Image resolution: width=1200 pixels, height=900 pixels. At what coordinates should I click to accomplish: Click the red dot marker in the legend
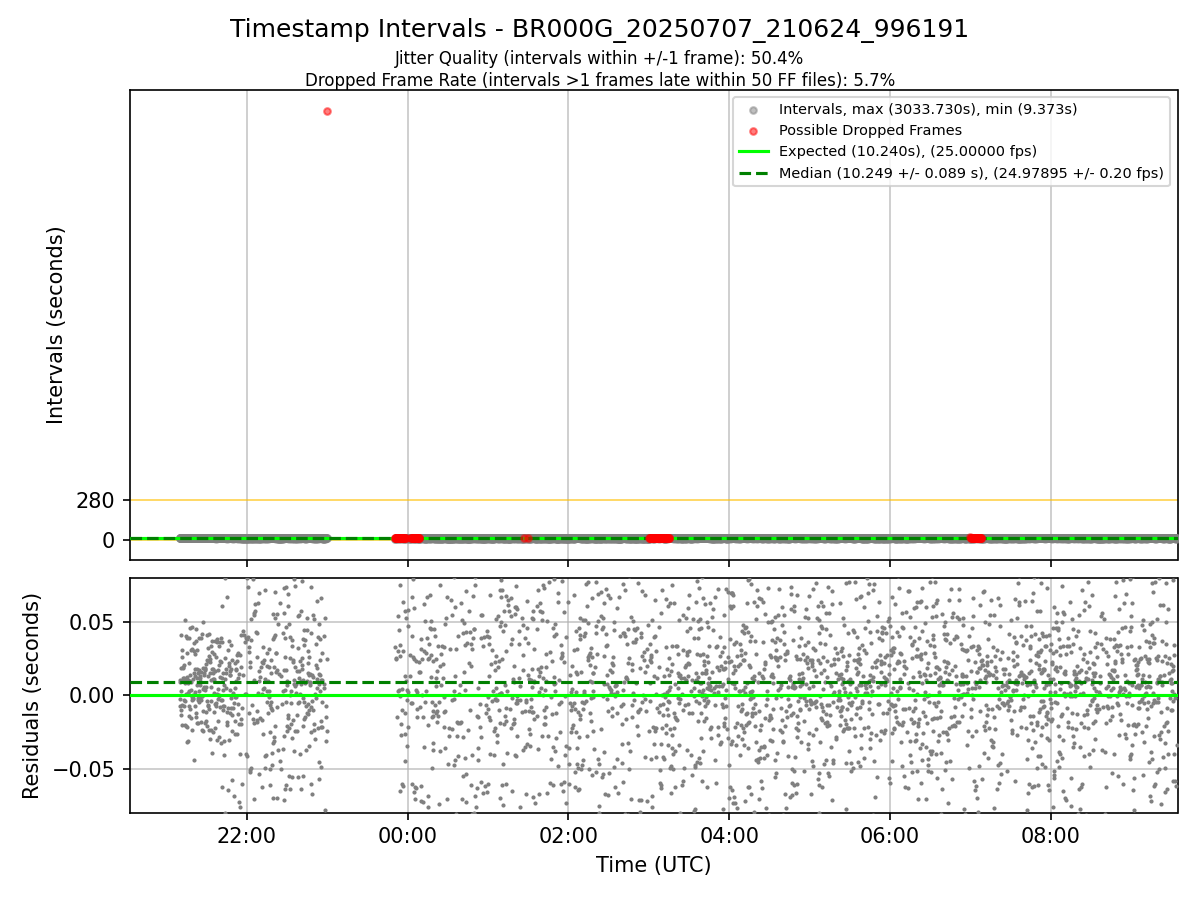pyautogui.click(x=753, y=131)
